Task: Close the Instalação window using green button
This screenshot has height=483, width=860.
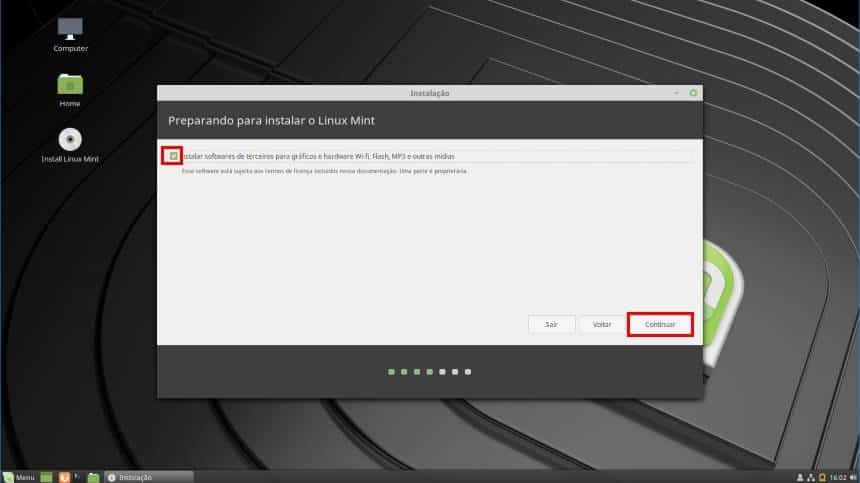Action: point(693,93)
